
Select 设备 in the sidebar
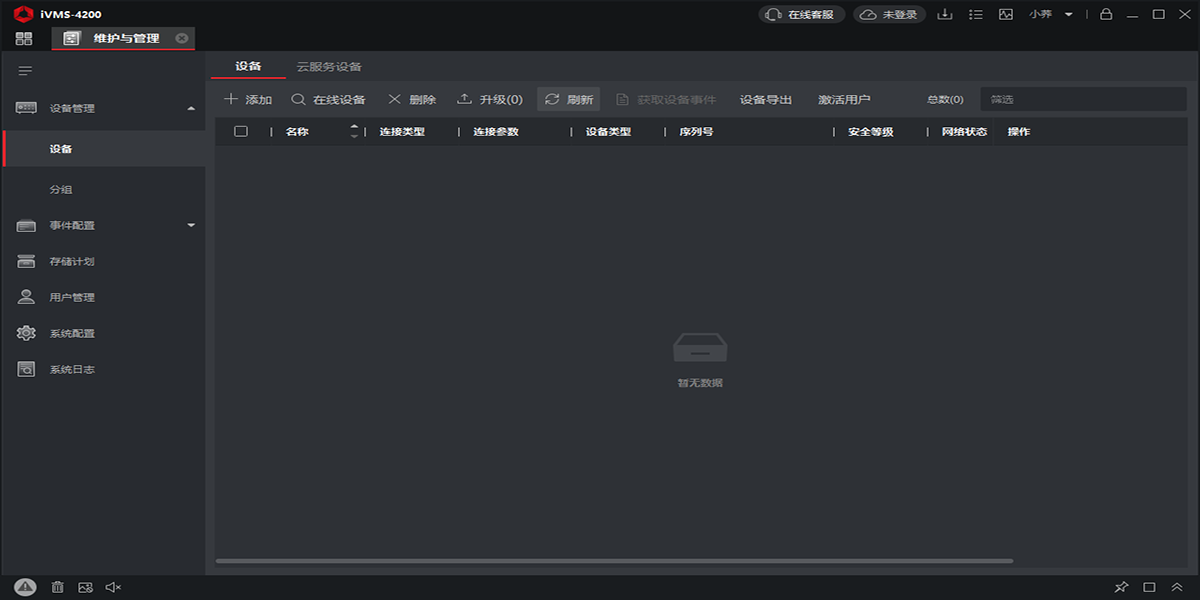tap(102, 149)
